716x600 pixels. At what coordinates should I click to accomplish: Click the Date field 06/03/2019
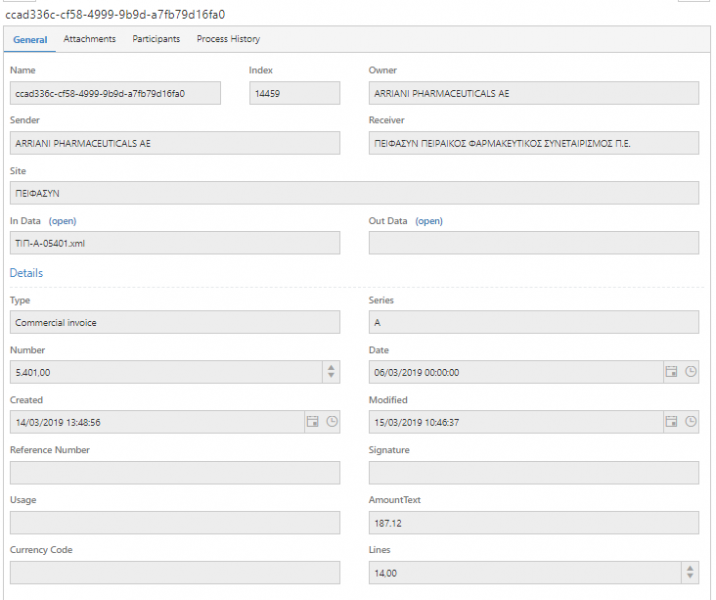(516, 372)
